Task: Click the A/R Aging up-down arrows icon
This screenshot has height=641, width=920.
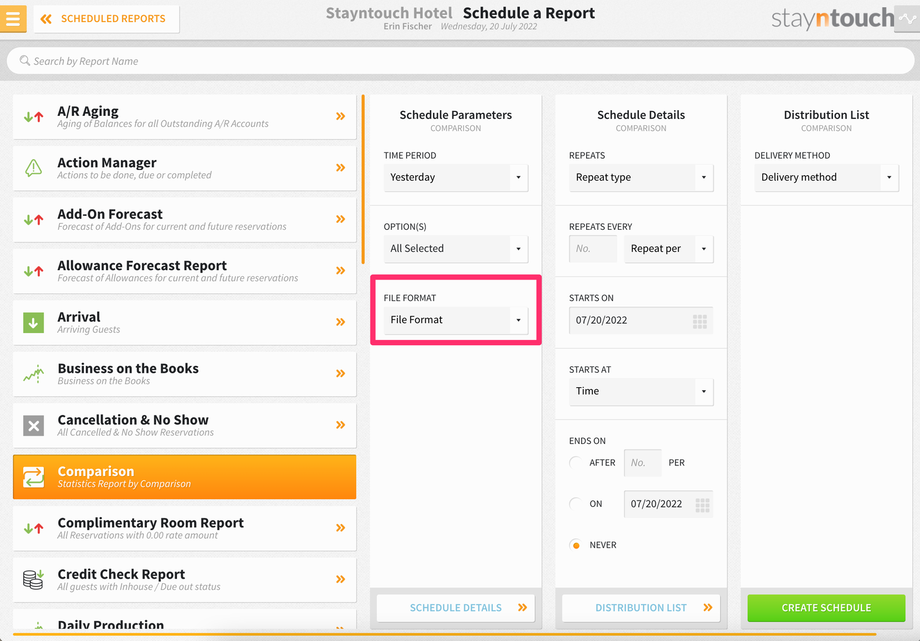Action: [x=33, y=117]
